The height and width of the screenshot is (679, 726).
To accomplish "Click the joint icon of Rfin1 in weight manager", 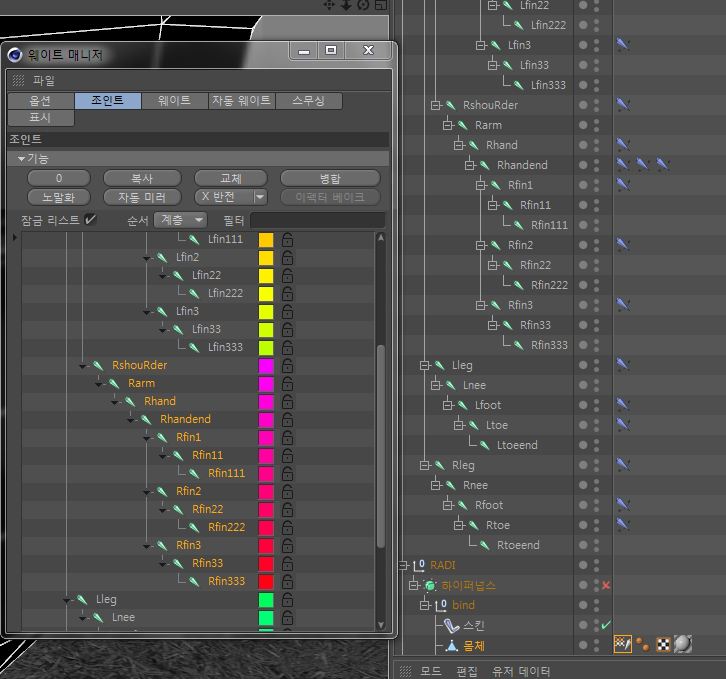I will tap(162, 437).
